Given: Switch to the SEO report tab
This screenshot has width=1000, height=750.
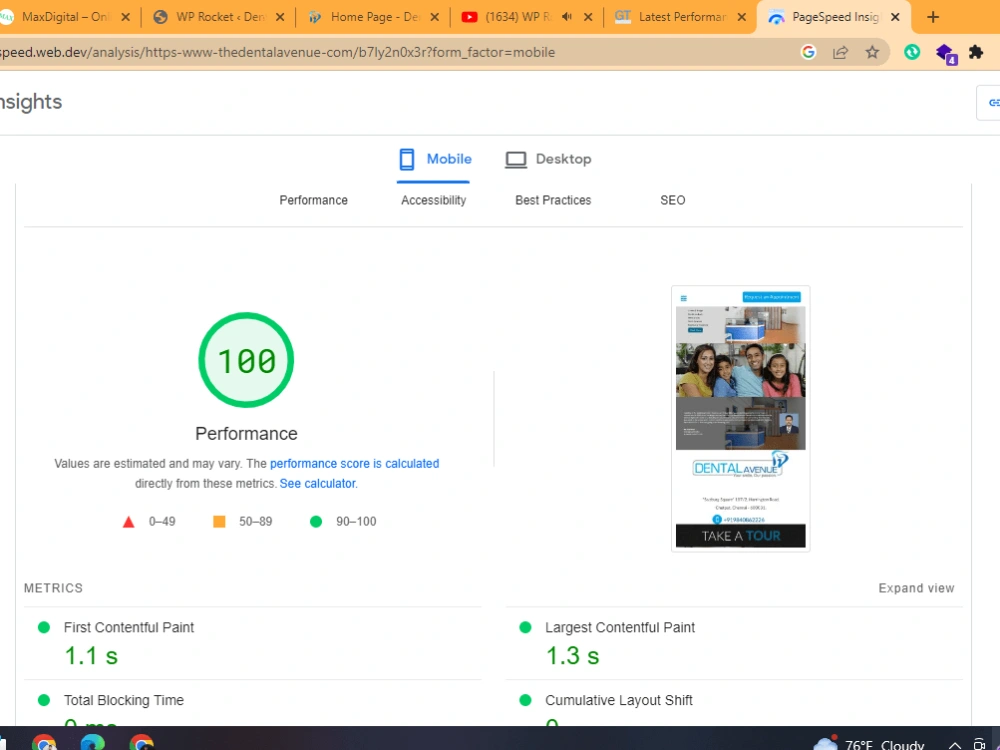Looking at the screenshot, I should tap(672, 200).
